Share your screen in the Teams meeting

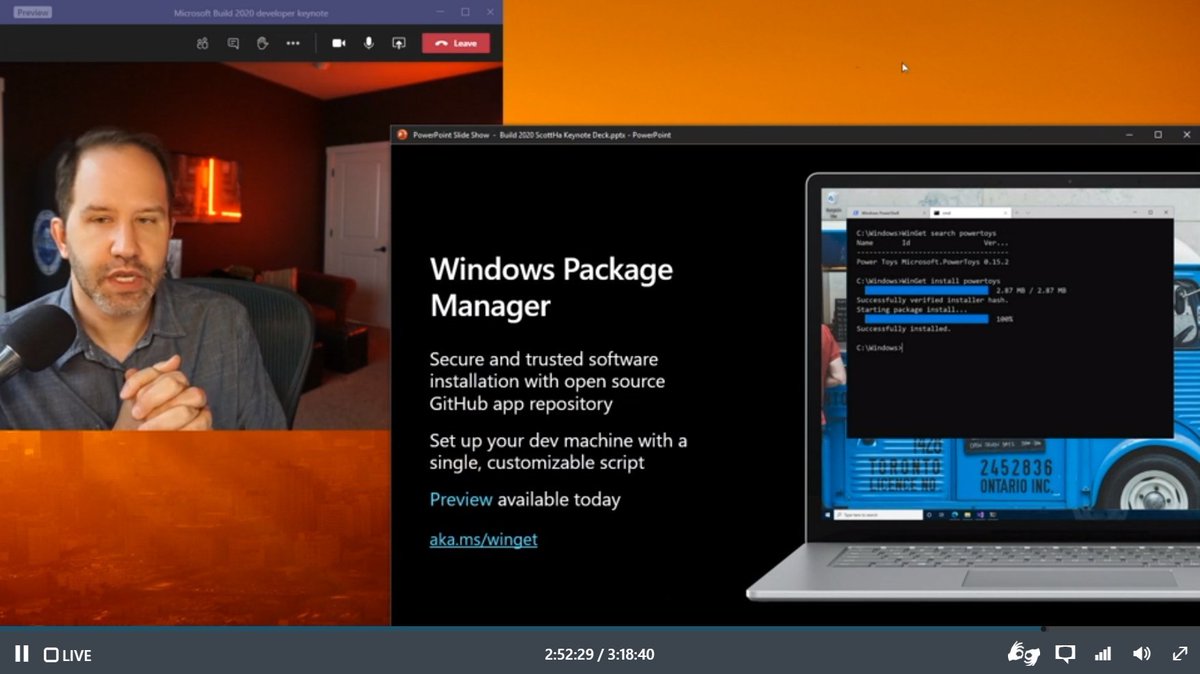coord(398,43)
